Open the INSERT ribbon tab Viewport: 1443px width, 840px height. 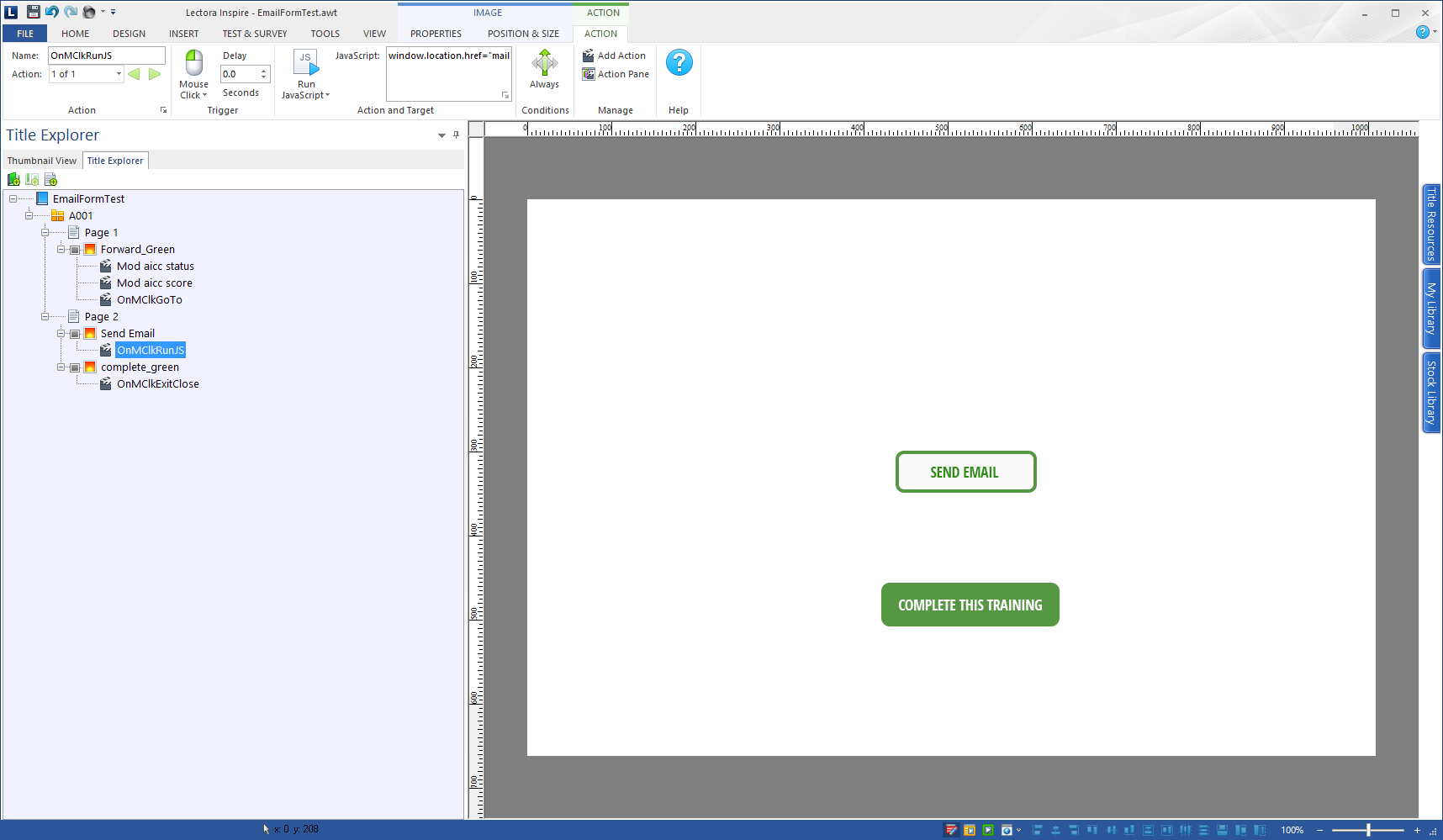183,34
